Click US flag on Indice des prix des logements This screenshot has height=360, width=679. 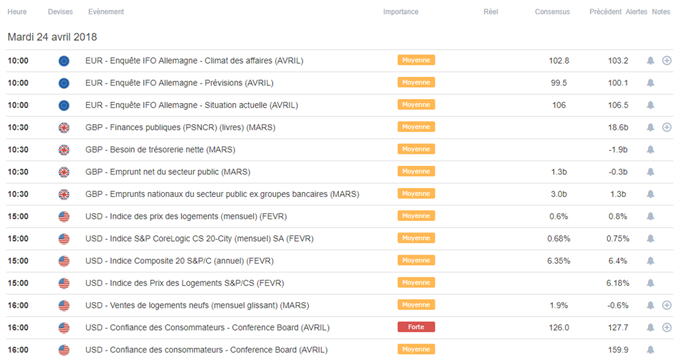click(x=64, y=217)
